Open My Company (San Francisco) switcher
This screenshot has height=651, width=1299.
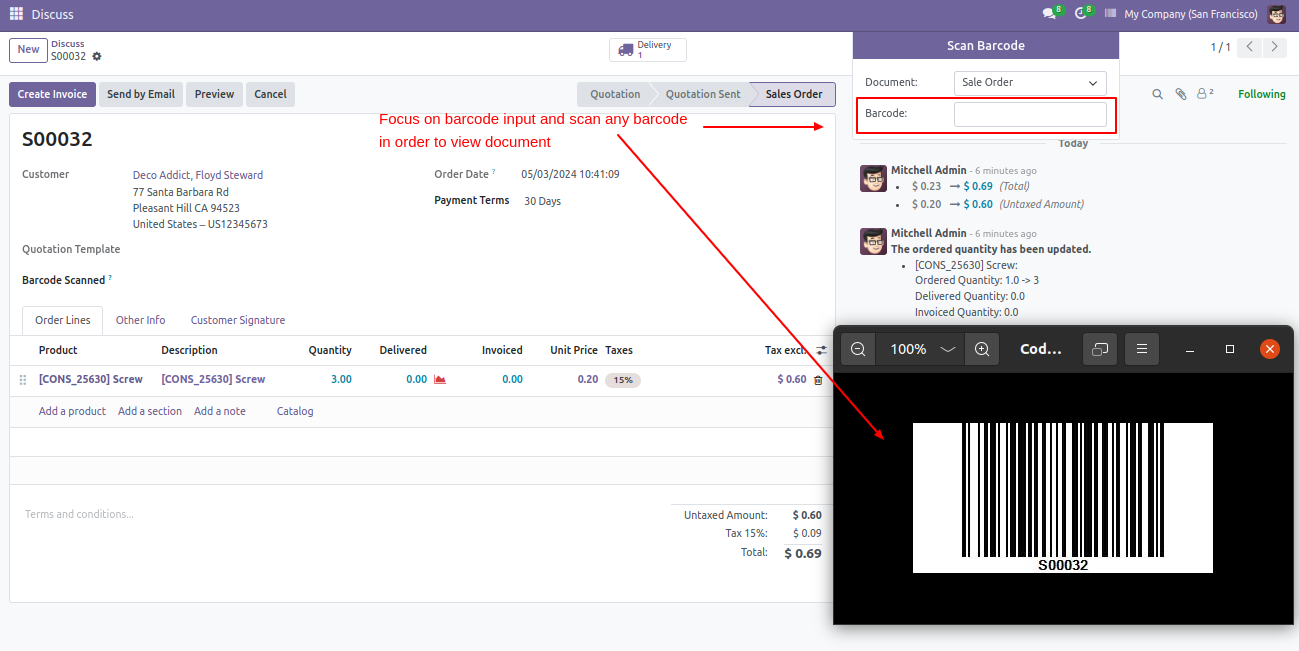1191,14
